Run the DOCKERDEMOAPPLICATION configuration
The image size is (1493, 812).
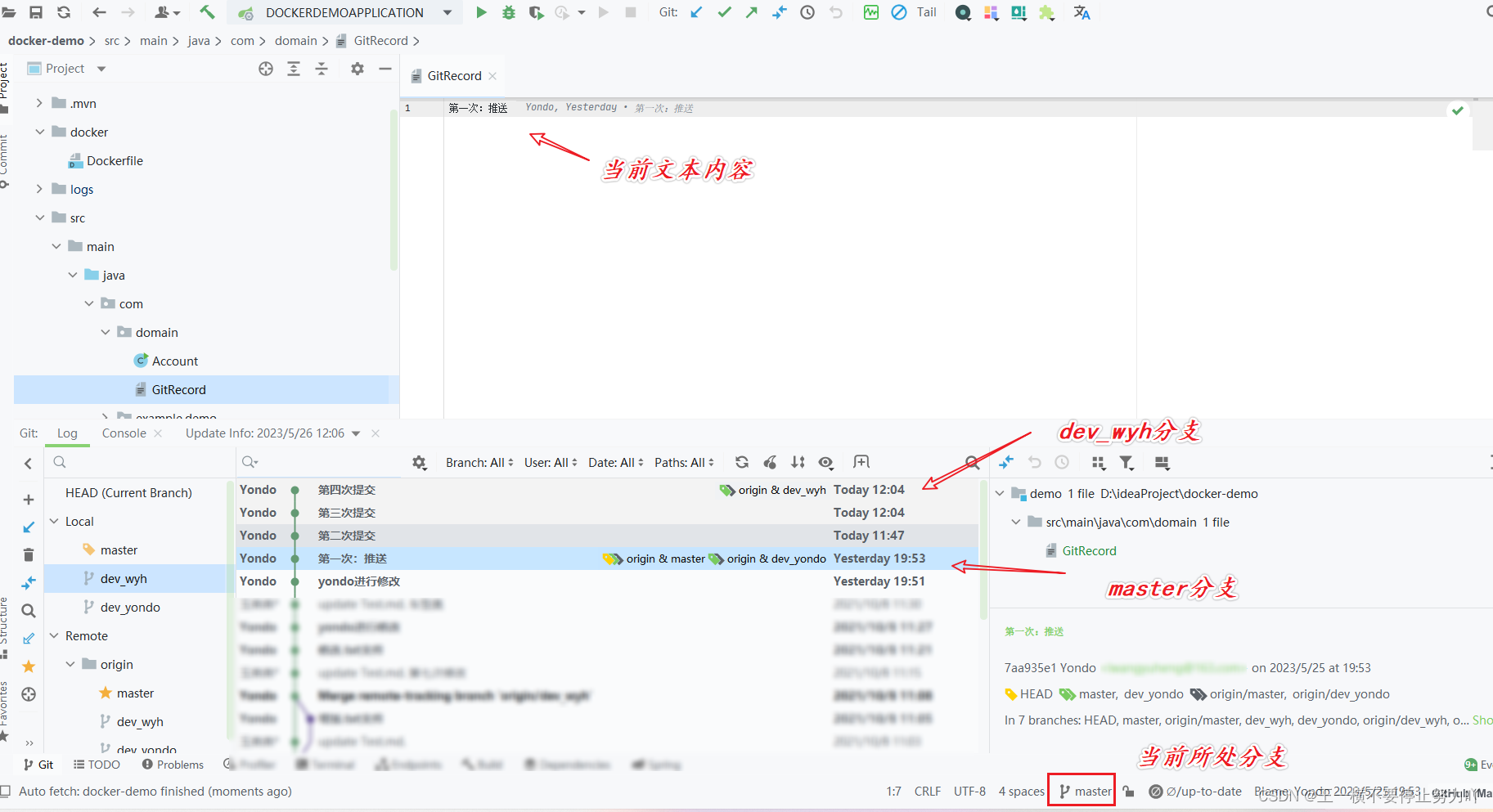pos(481,12)
